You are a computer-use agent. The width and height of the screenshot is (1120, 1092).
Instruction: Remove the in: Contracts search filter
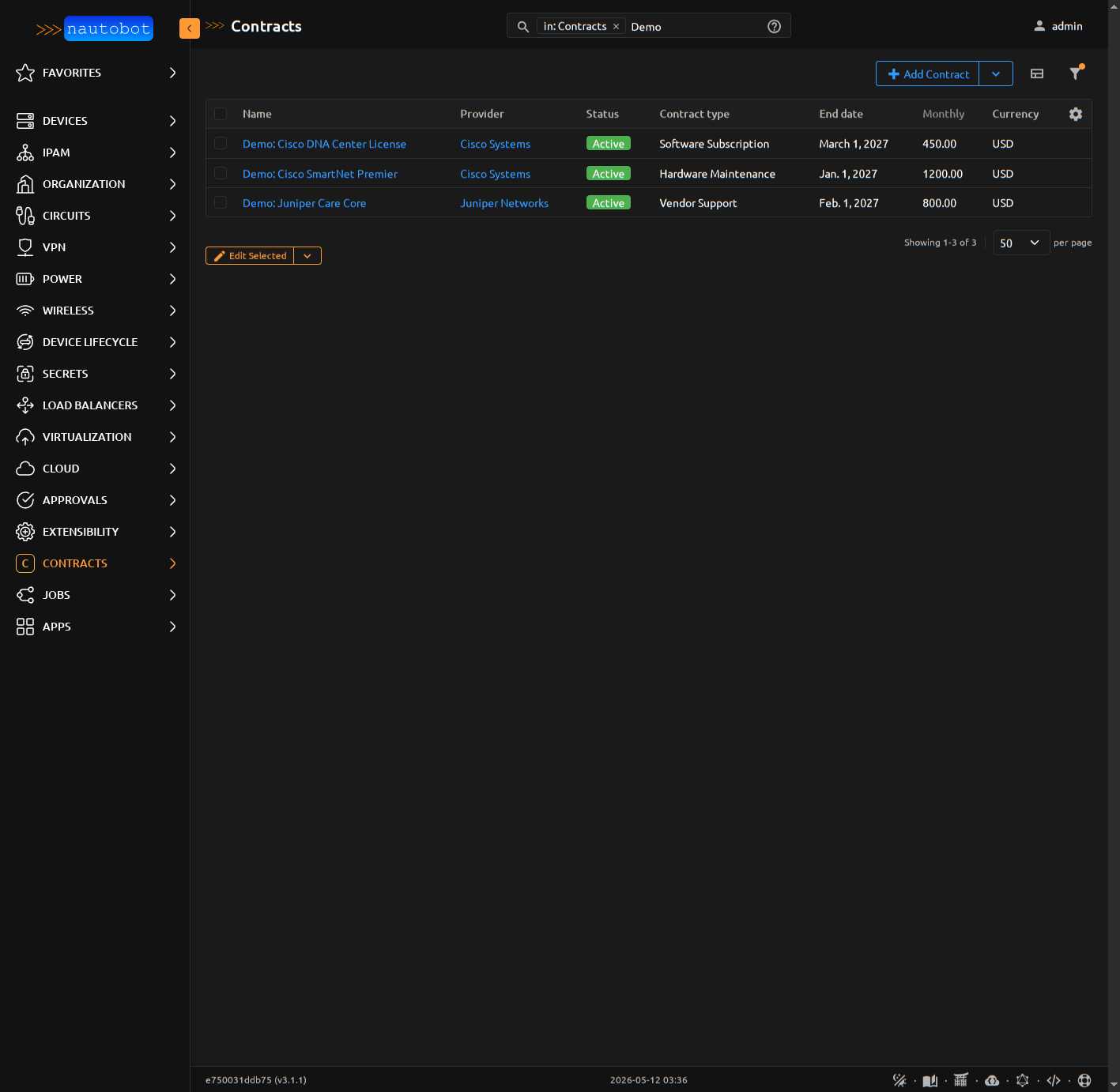[616, 27]
